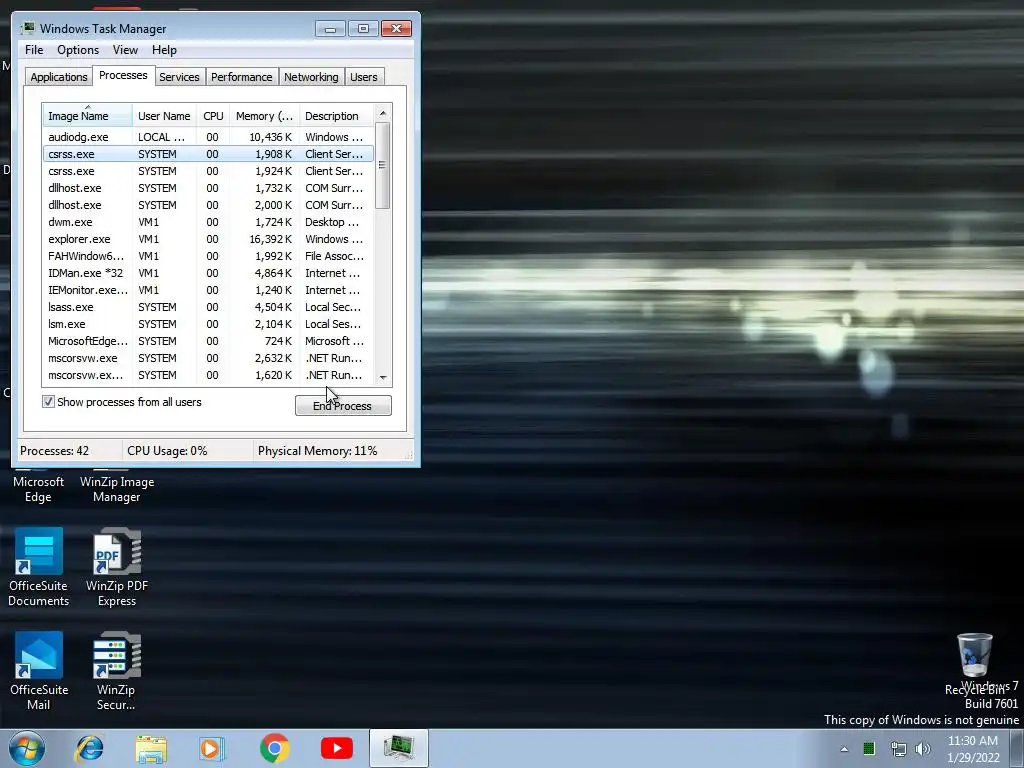This screenshot has width=1024, height=768.
Task: Open the Windows Start menu orb
Action: (x=26, y=748)
